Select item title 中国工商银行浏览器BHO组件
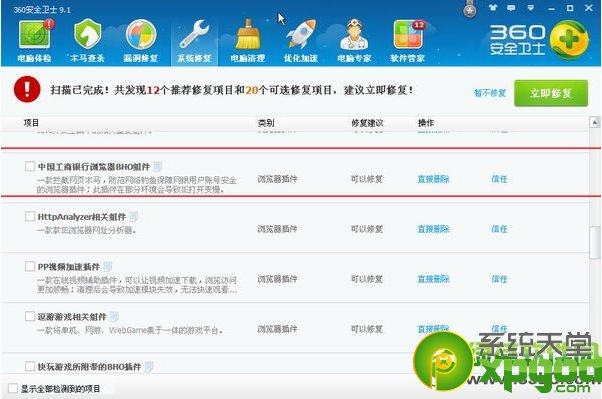Screen dimensions: 602x399 point(94,167)
